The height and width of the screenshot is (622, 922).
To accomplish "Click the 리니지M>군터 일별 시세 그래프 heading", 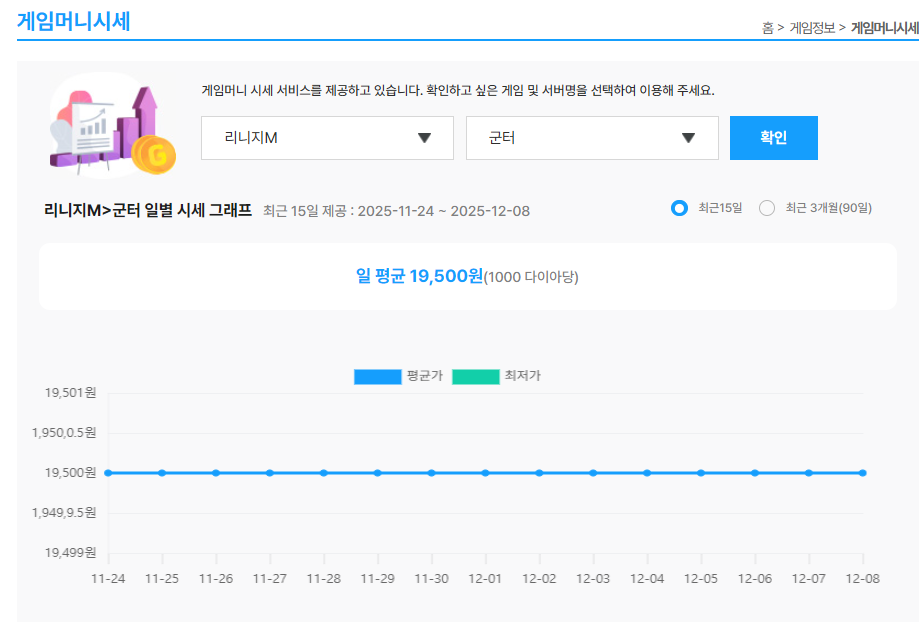I will click(148, 210).
